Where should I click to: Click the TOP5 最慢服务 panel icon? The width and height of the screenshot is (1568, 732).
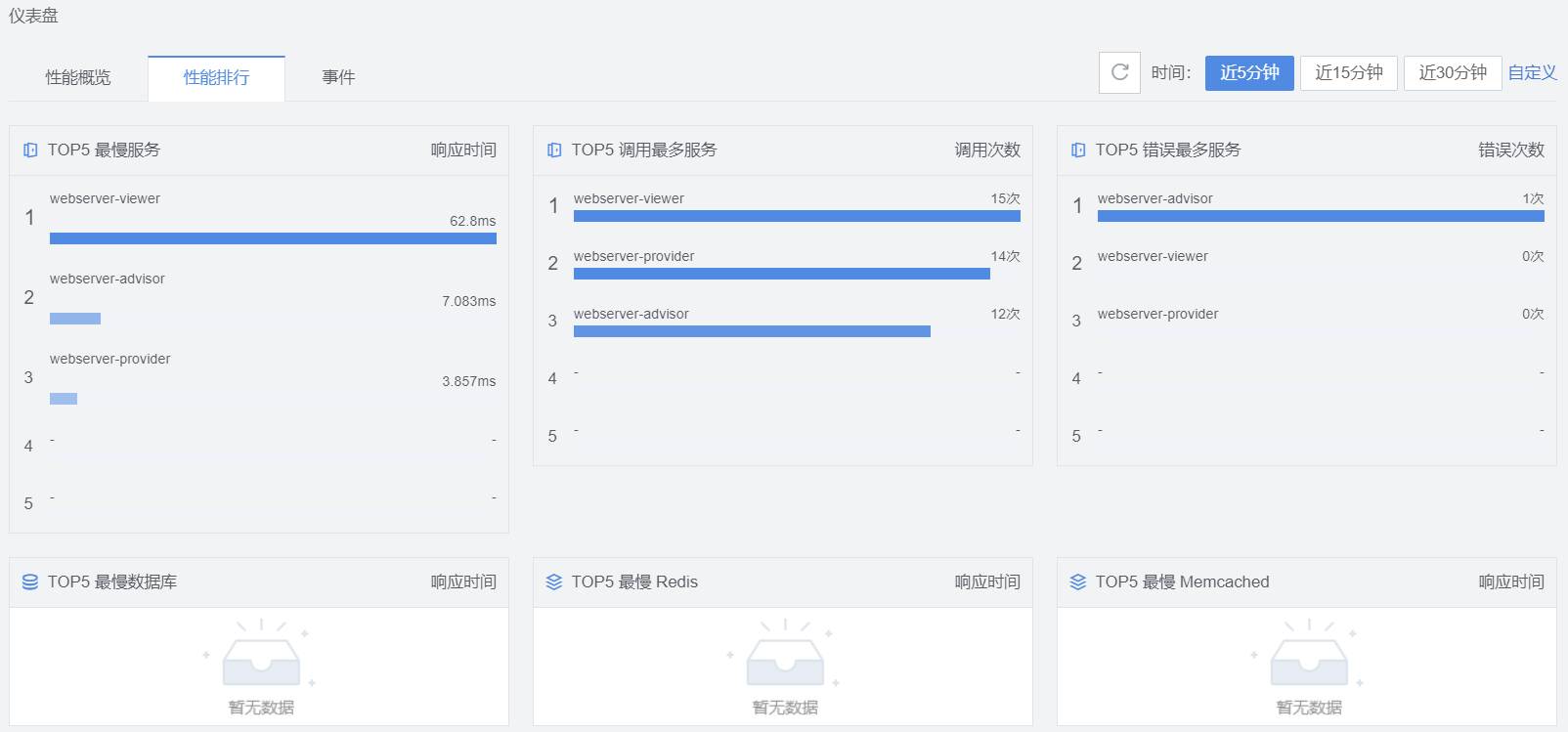(x=30, y=150)
